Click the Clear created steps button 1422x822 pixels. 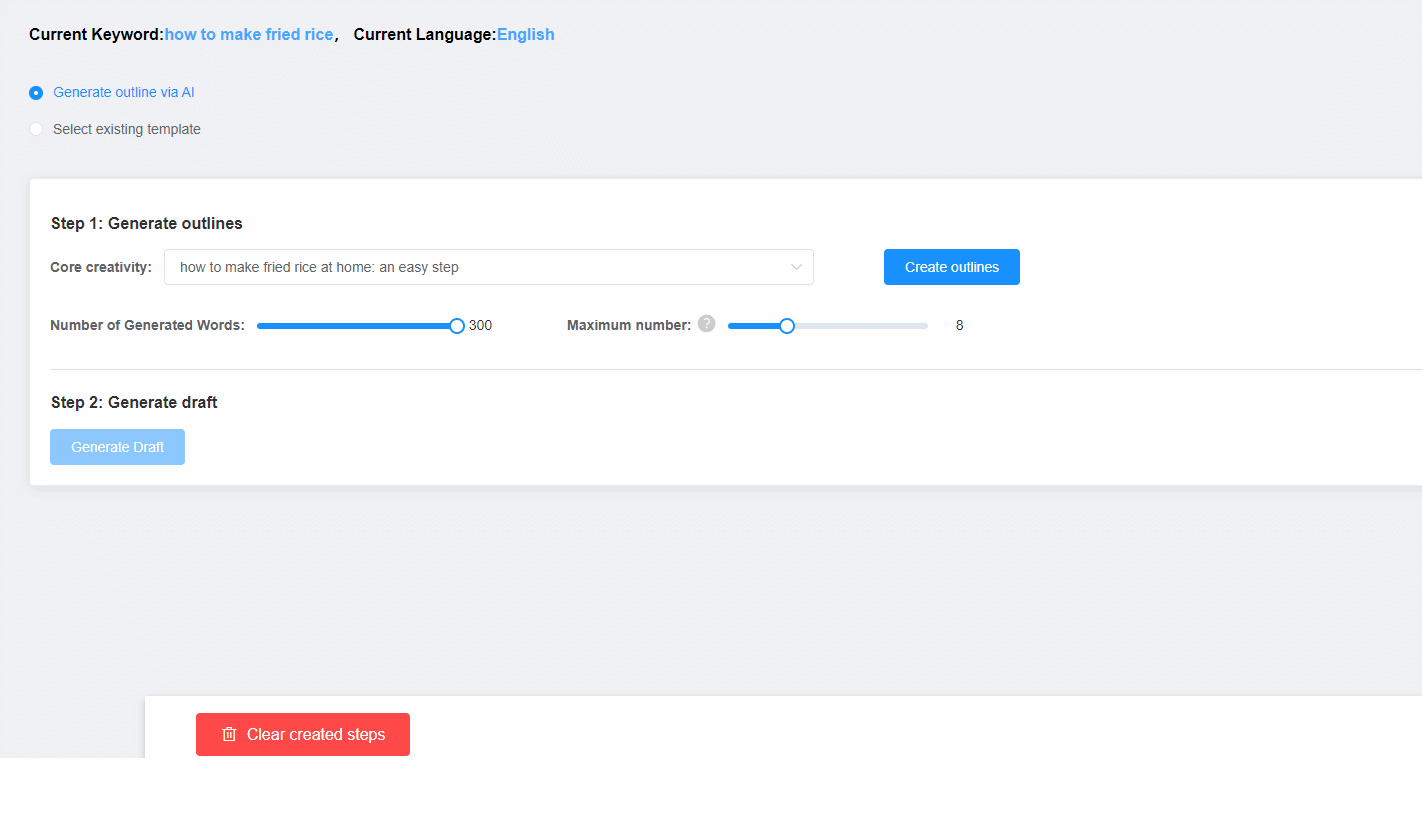tap(303, 734)
